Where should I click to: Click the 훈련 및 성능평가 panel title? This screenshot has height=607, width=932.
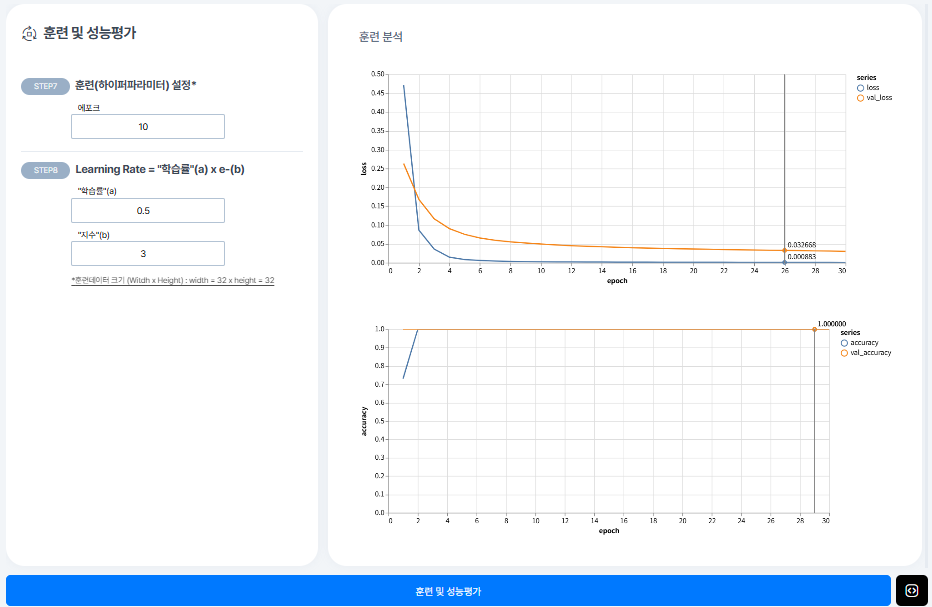tap(89, 33)
